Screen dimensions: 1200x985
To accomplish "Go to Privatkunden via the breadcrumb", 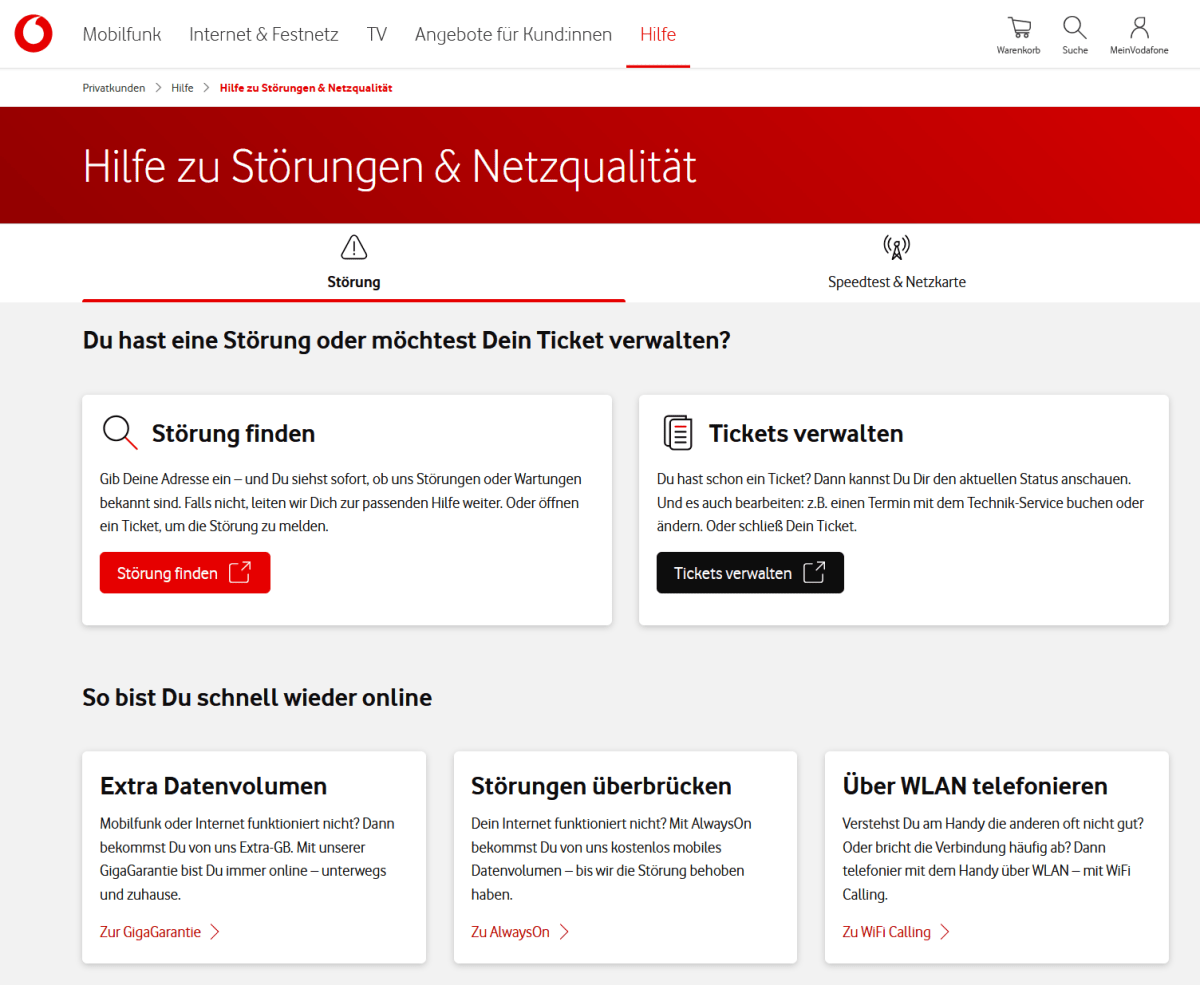I will tap(113, 87).
